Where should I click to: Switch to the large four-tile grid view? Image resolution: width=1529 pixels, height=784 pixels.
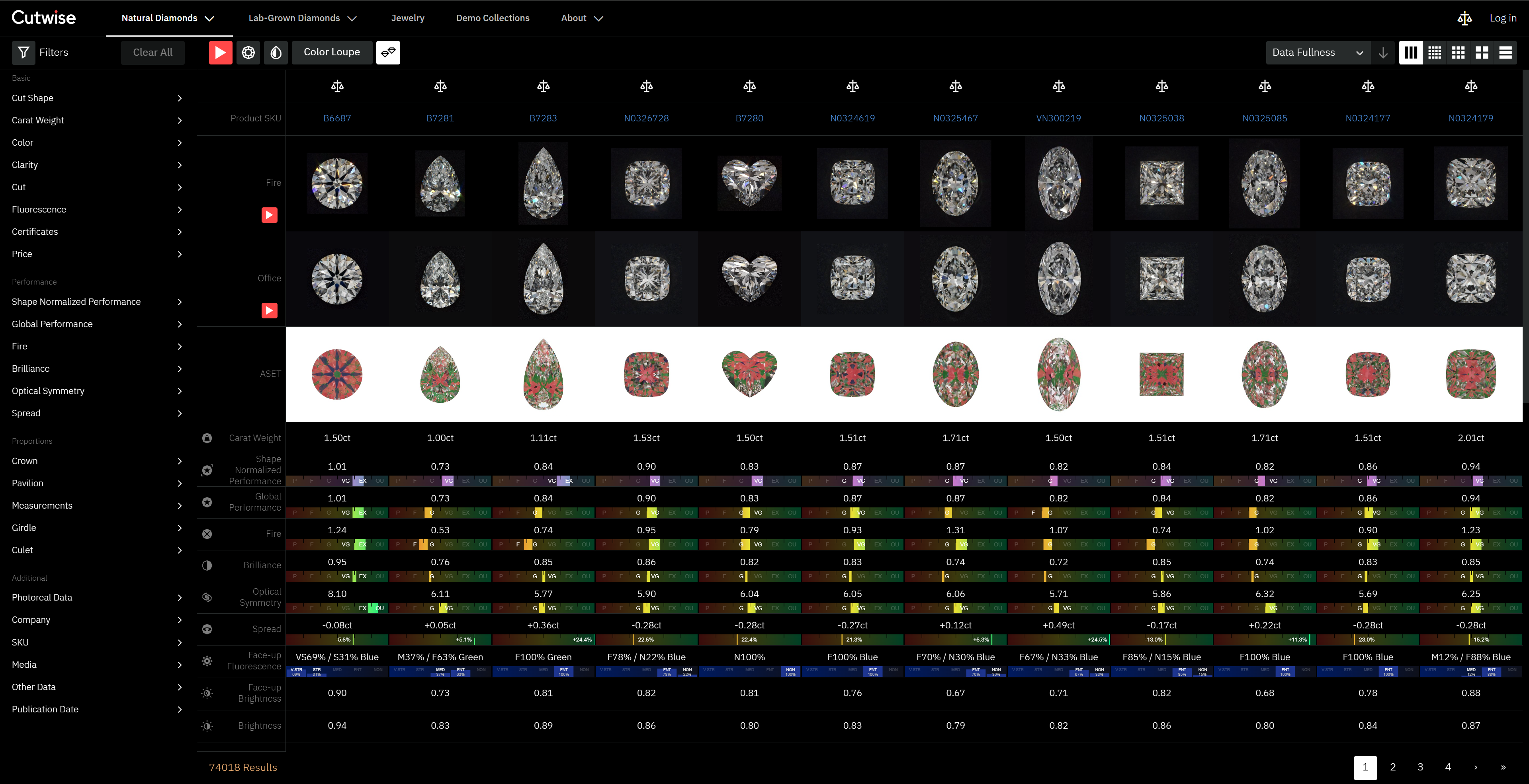pos(1482,52)
